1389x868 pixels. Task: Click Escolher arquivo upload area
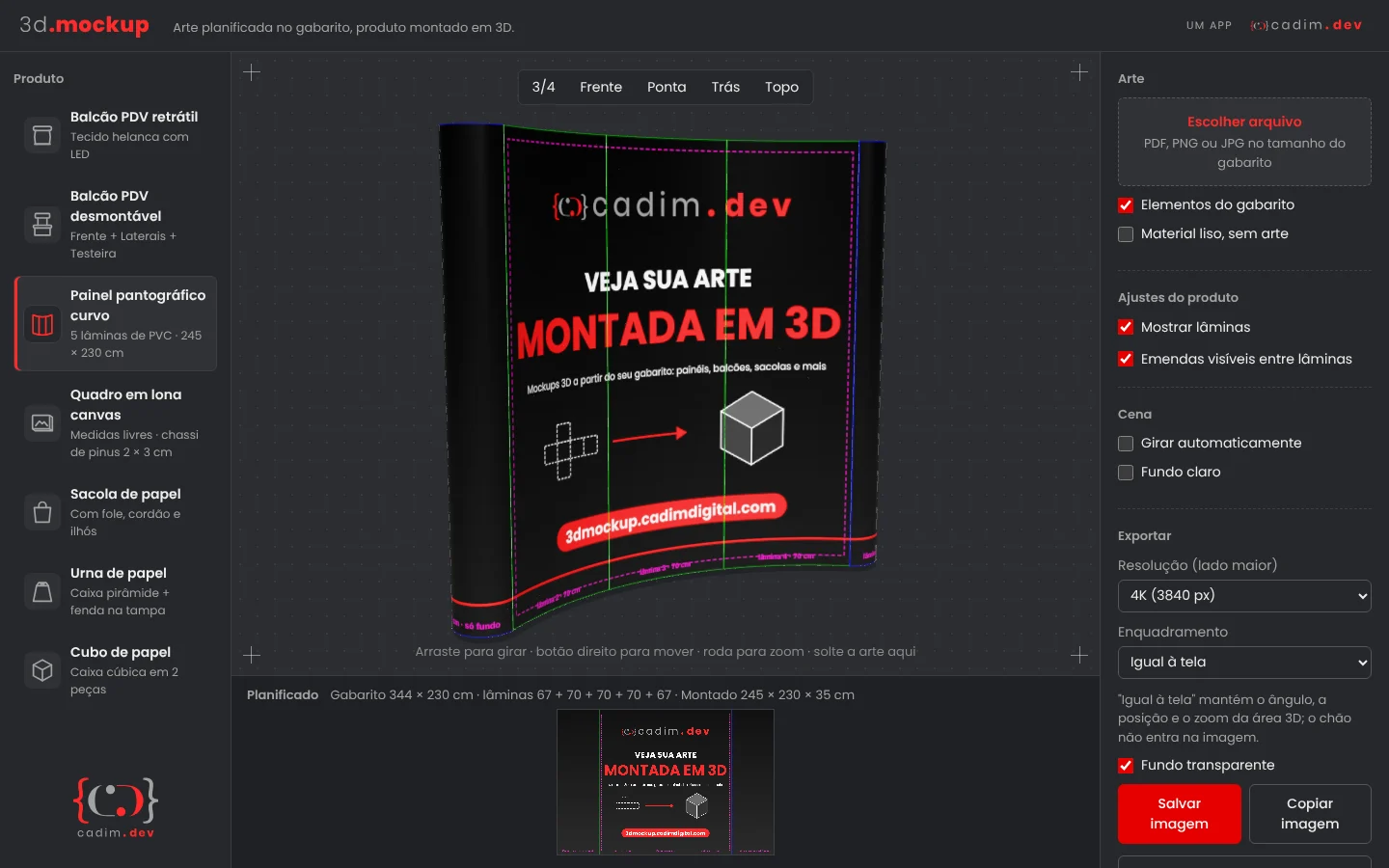[1244, 142]
